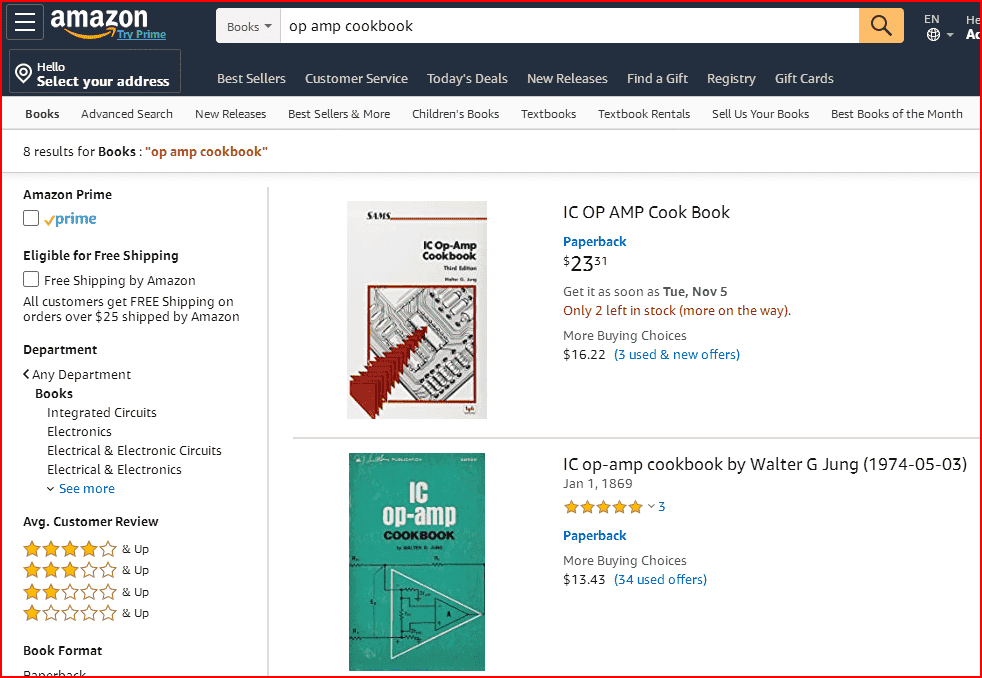
Task: Open the hamburger navigation menu
Action: [x=25, y=23]
